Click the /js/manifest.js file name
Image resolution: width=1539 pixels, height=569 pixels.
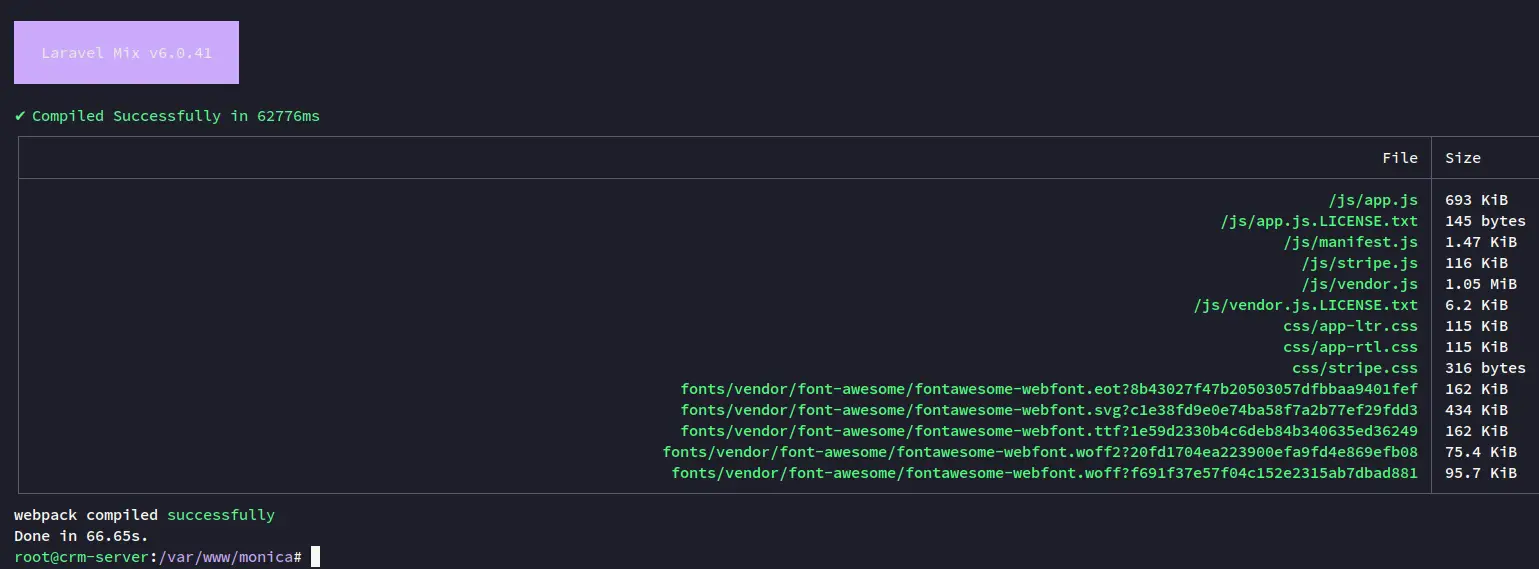point(1351,242)
